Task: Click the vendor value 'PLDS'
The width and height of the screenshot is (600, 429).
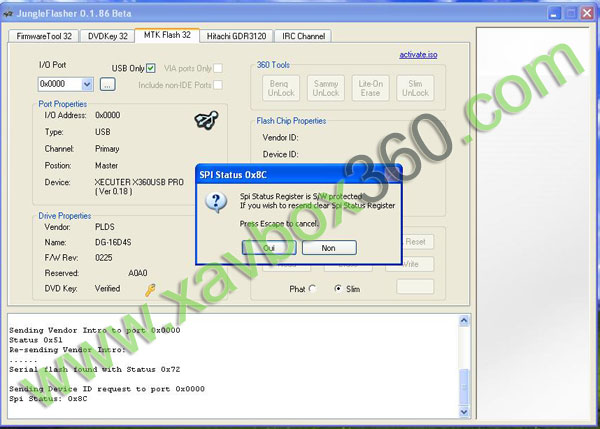Action: coord(104,227)
